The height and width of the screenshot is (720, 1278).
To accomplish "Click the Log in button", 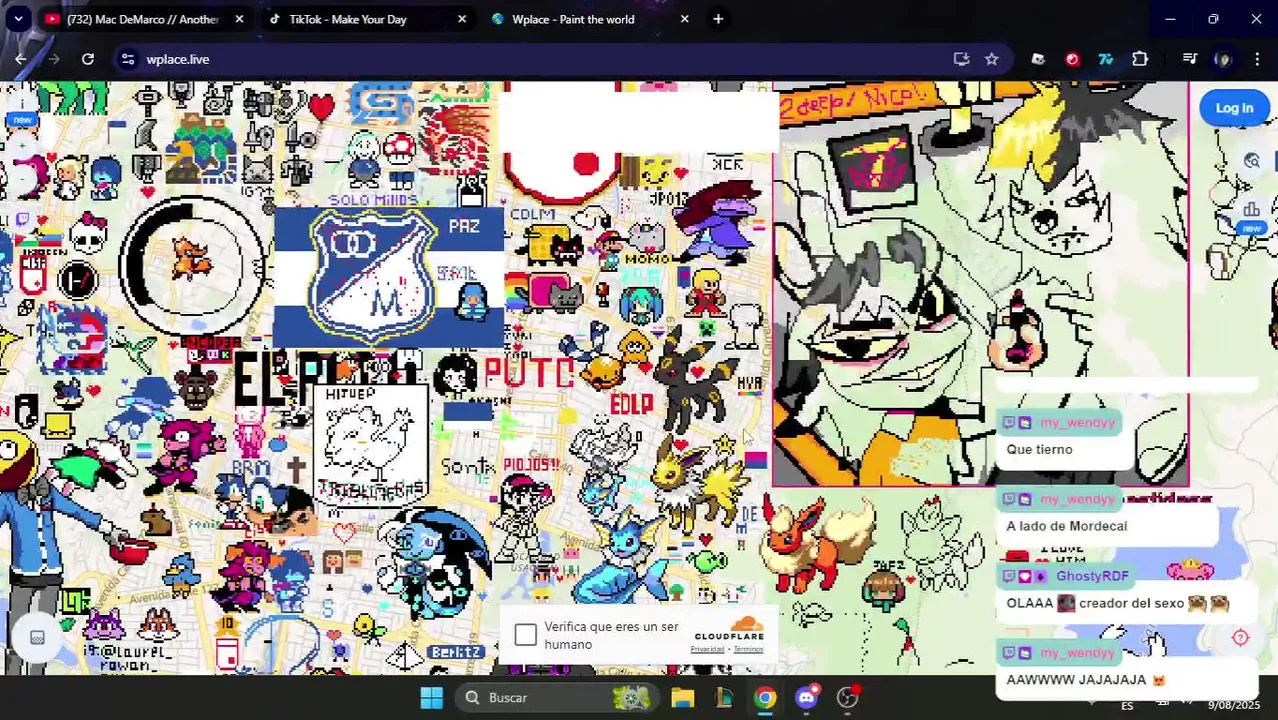I will (1234, 108).
